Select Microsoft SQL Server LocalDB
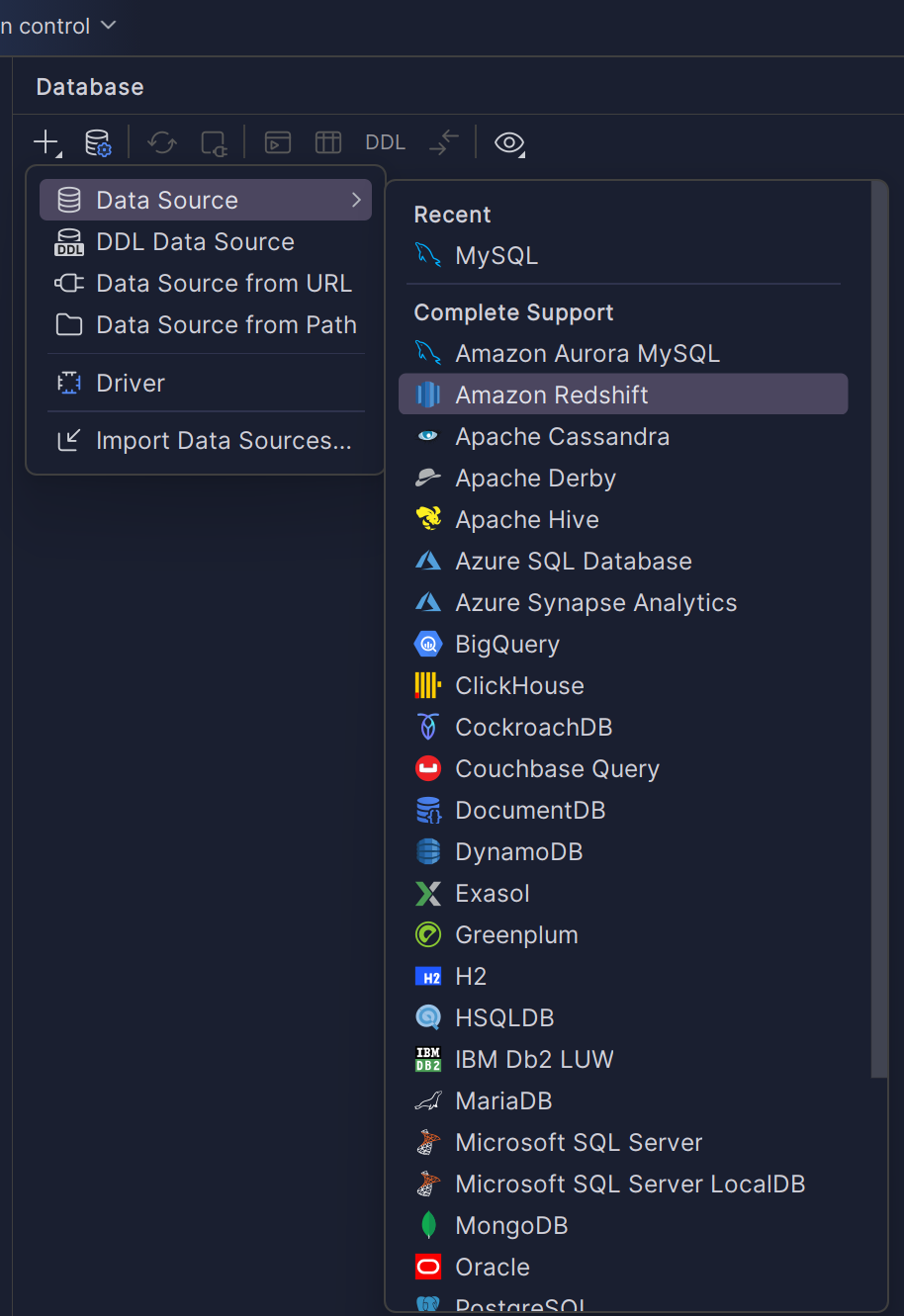 (623, 1184)
